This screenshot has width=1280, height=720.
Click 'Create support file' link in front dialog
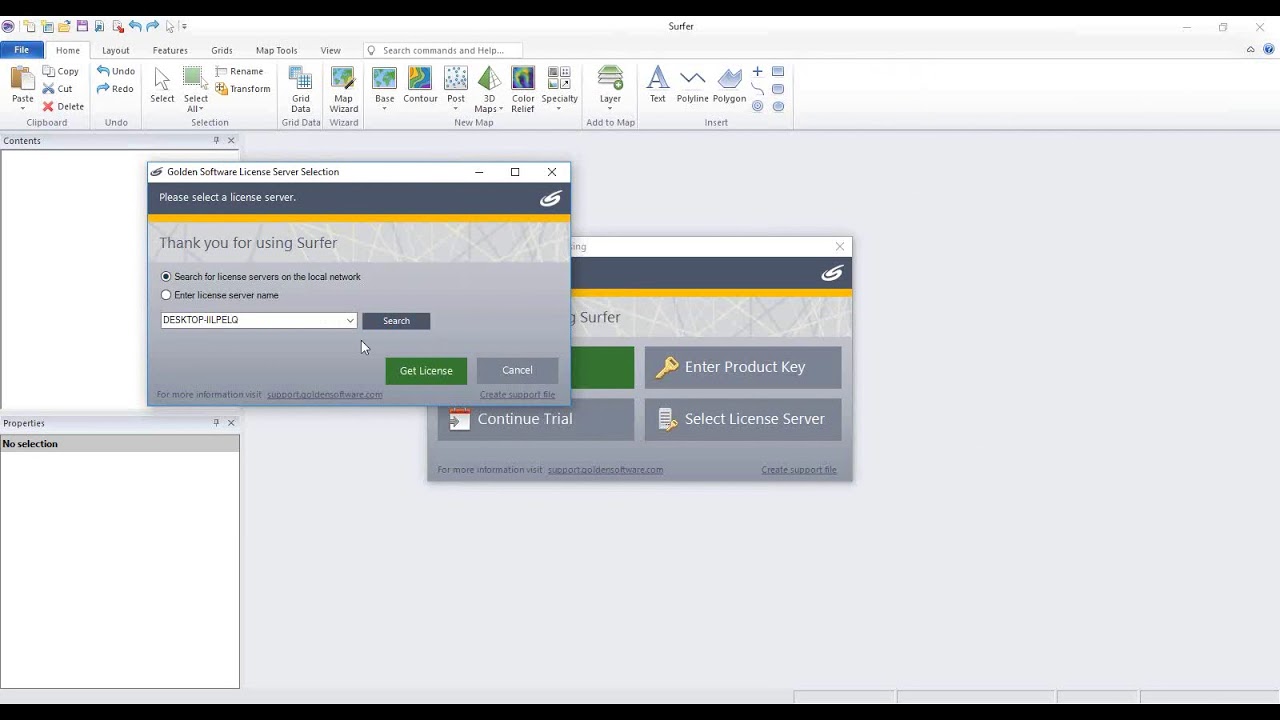click(x=517, y=394)
